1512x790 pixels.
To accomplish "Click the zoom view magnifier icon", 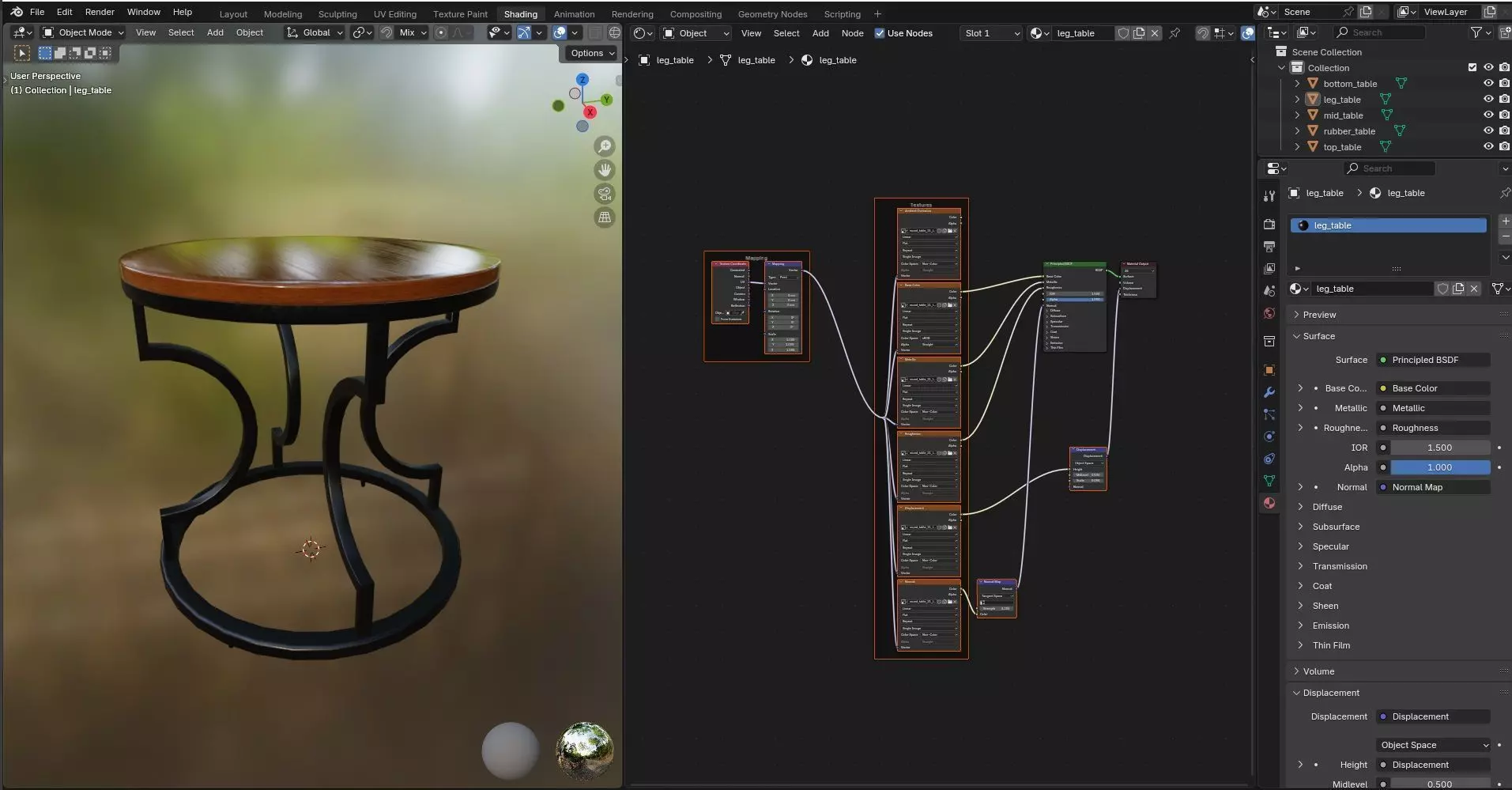I will click(605, 146).
